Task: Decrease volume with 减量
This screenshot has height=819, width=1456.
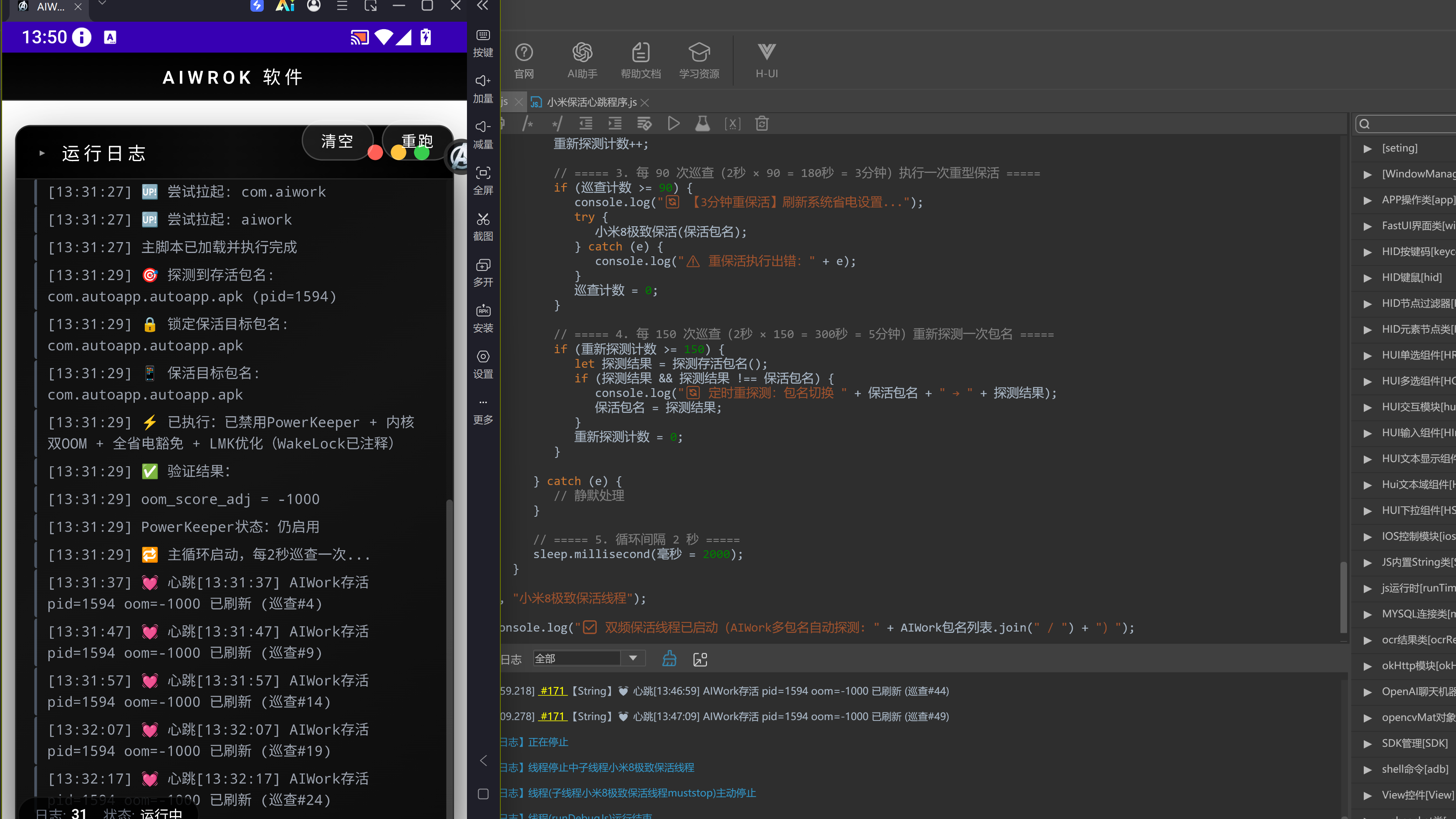Action: click(x=483, y=134)
